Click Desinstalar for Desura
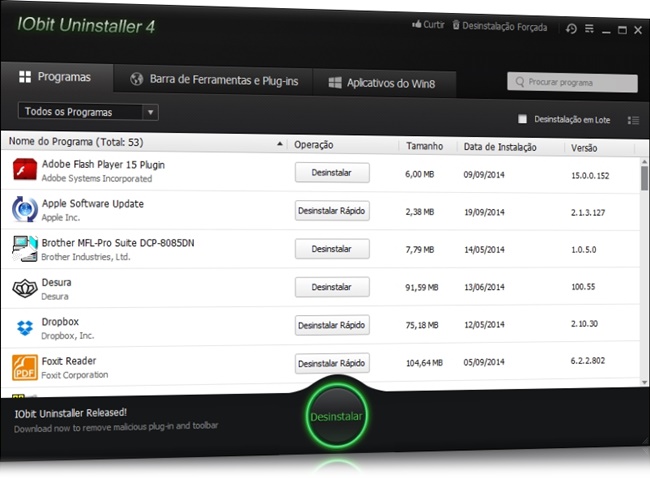This screenshot has width=650, height=478. [332, 287]
